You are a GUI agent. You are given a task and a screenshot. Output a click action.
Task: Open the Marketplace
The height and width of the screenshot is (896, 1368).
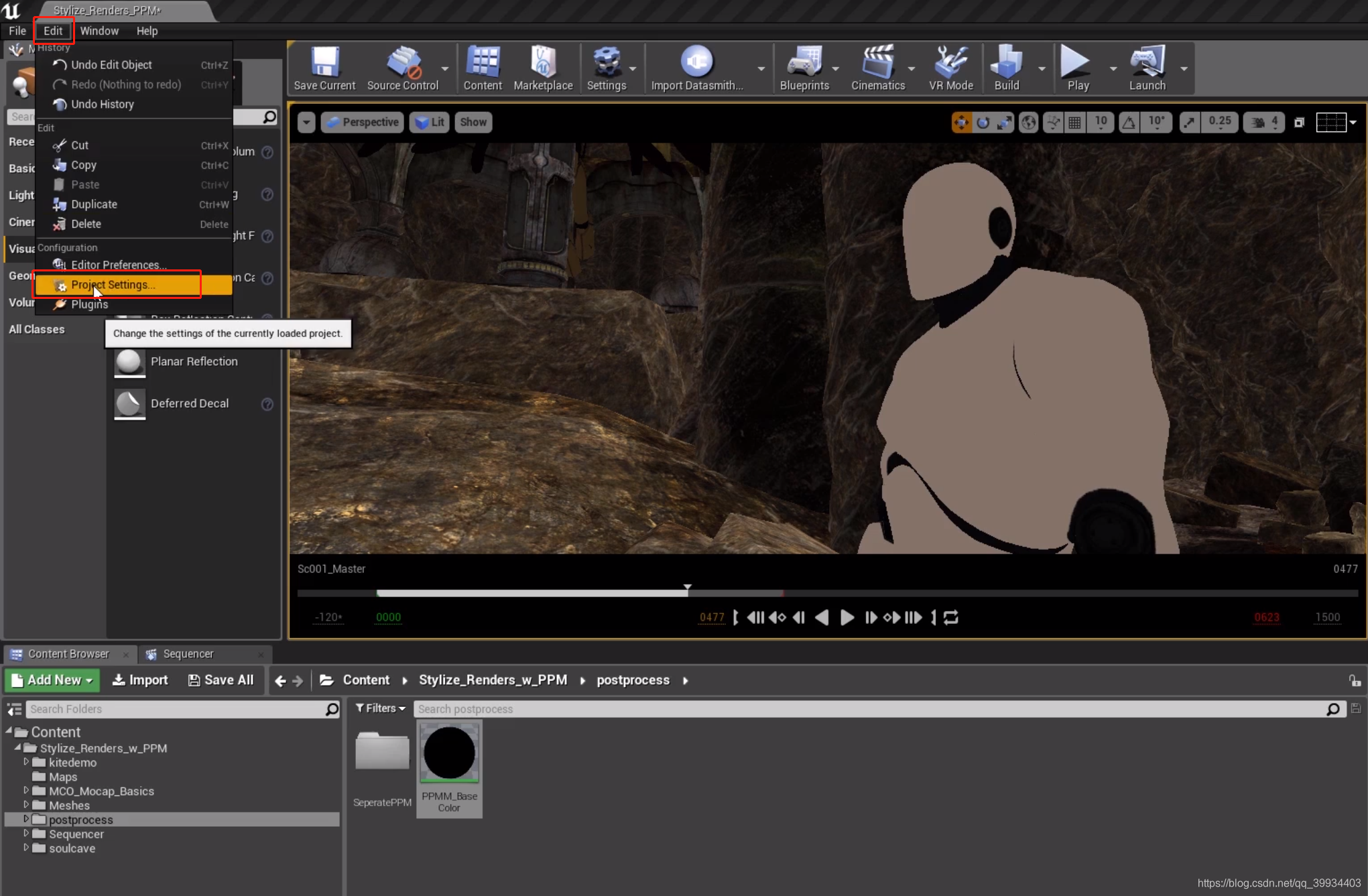point(543,67)
